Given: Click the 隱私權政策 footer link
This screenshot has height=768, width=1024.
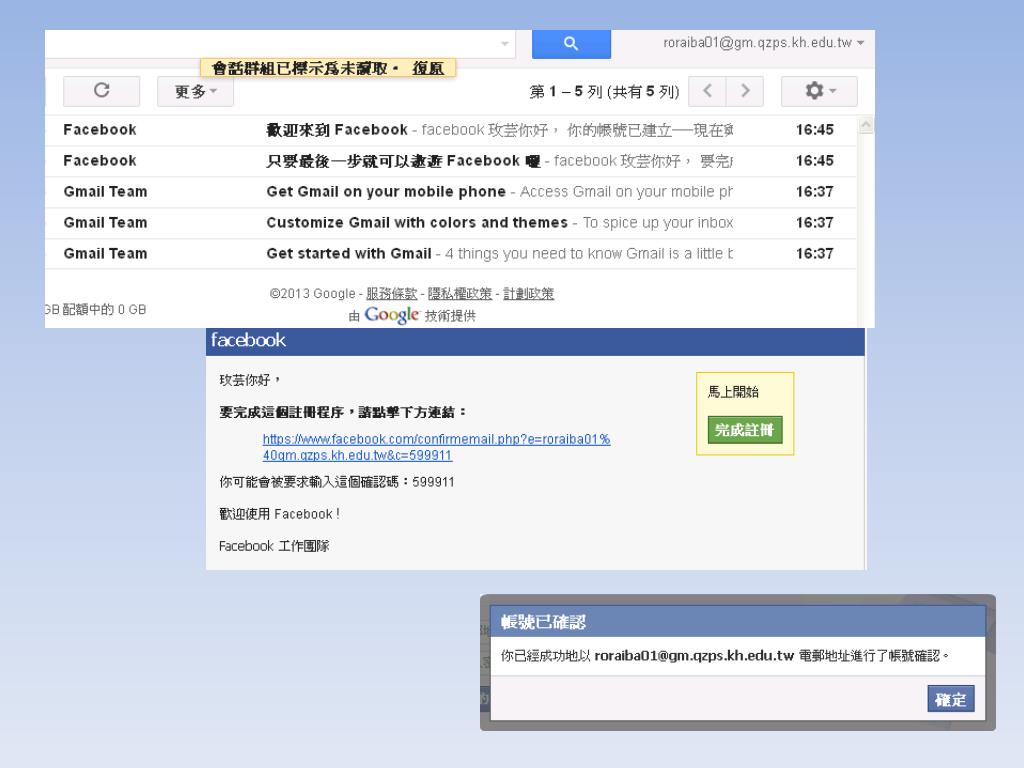Looking at the screenshot, I should coord(460,293).
